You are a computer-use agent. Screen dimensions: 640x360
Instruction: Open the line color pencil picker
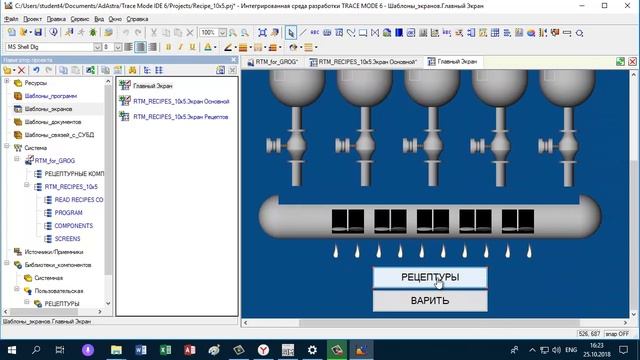point(228,47)
